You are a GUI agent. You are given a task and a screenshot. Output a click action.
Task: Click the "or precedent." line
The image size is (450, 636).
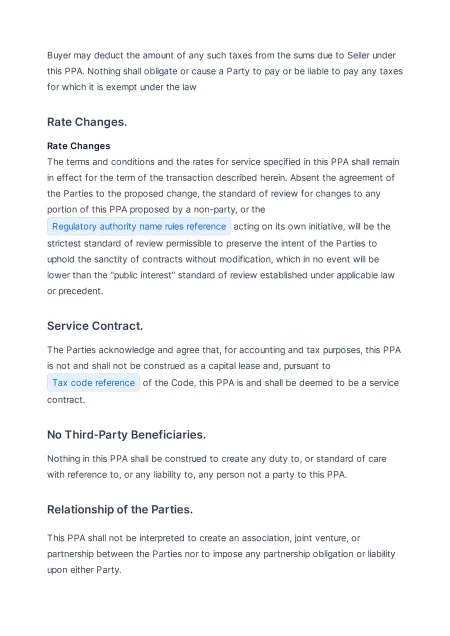[x=75, y=291]
